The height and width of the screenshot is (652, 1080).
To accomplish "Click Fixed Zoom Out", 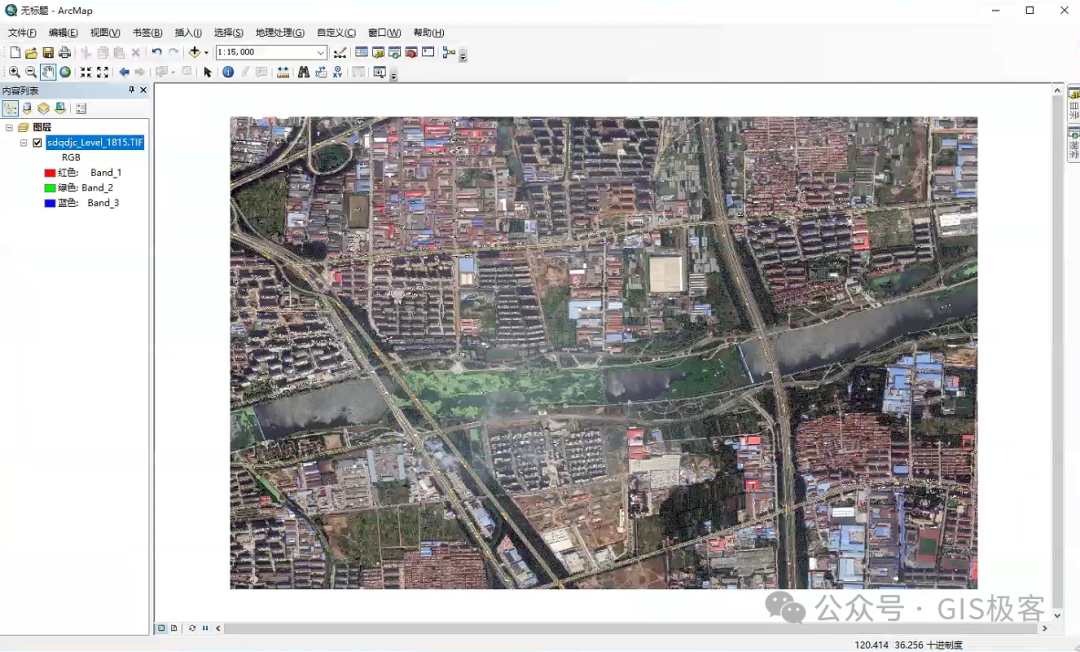I will (103, 72).
